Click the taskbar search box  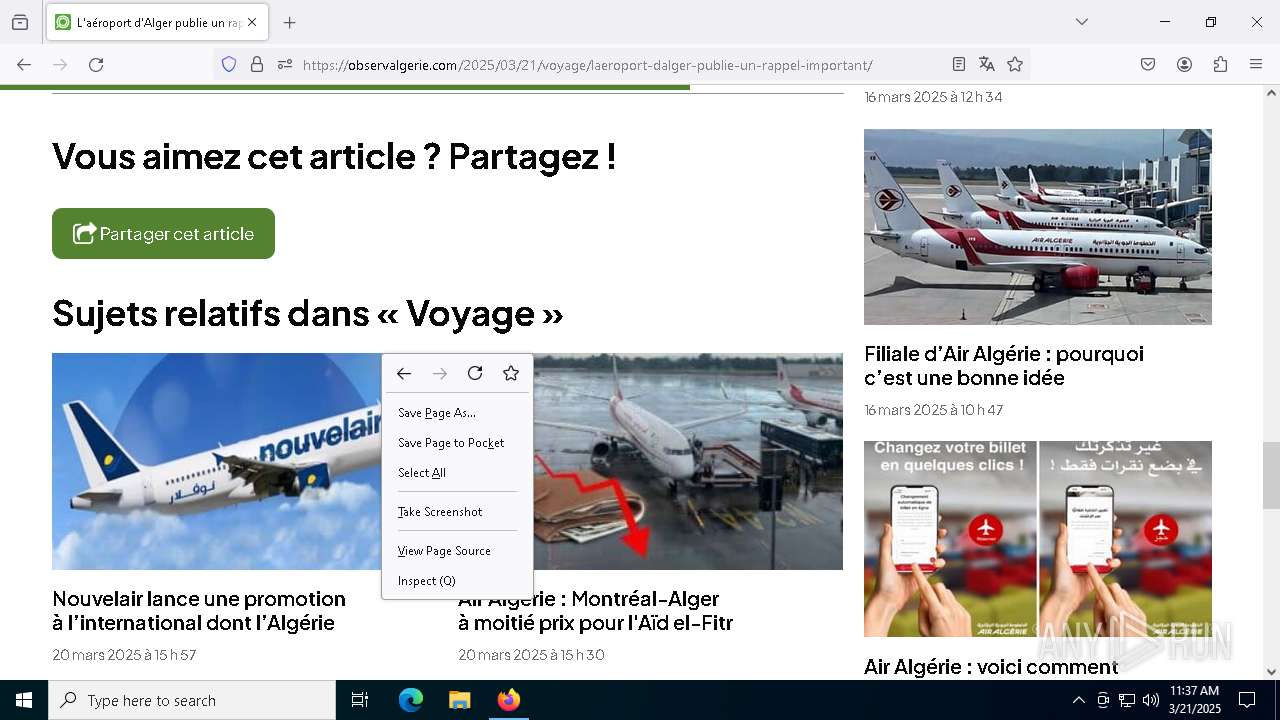pos(192,700)
